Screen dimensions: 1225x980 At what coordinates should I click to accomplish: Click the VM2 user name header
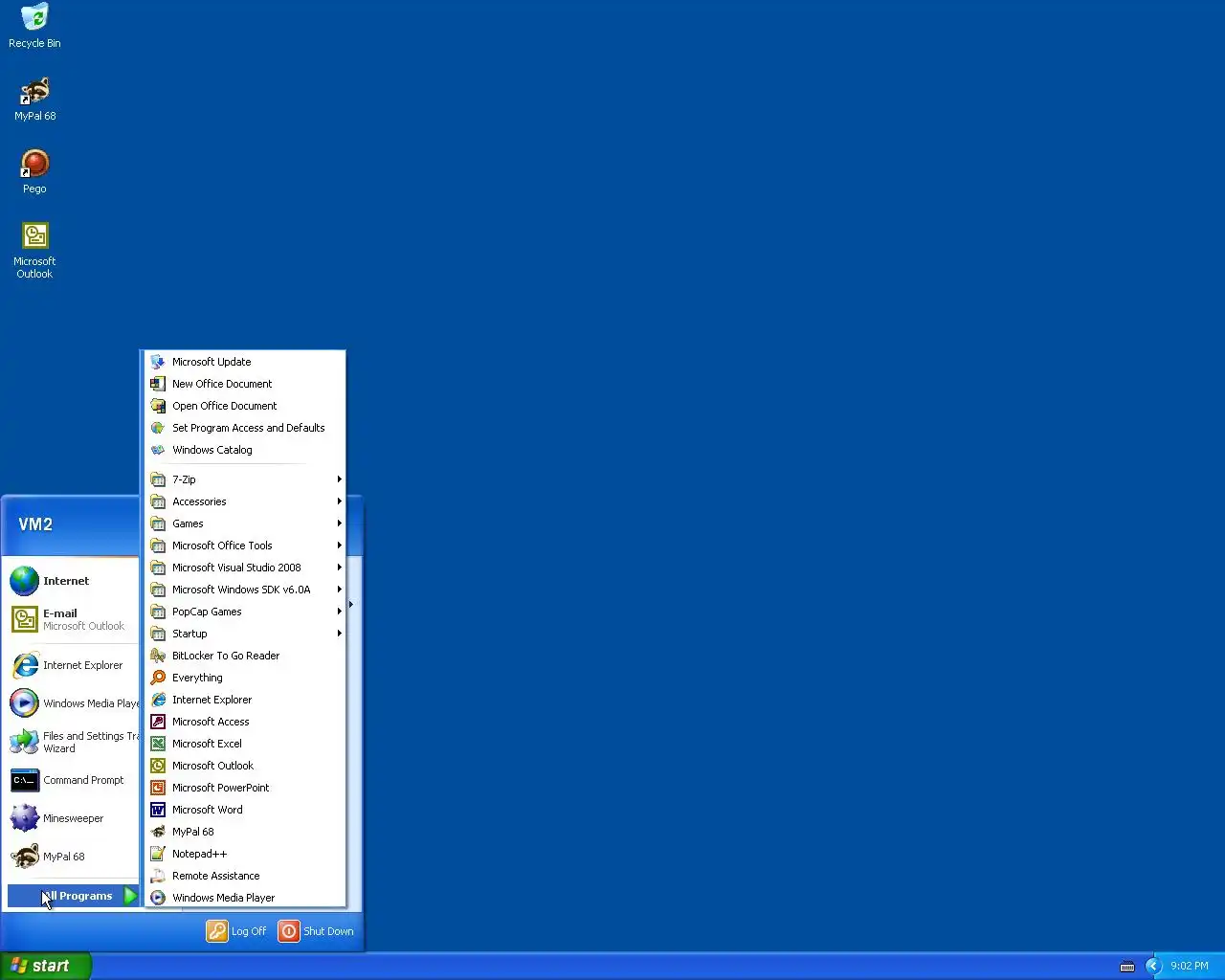35,524
